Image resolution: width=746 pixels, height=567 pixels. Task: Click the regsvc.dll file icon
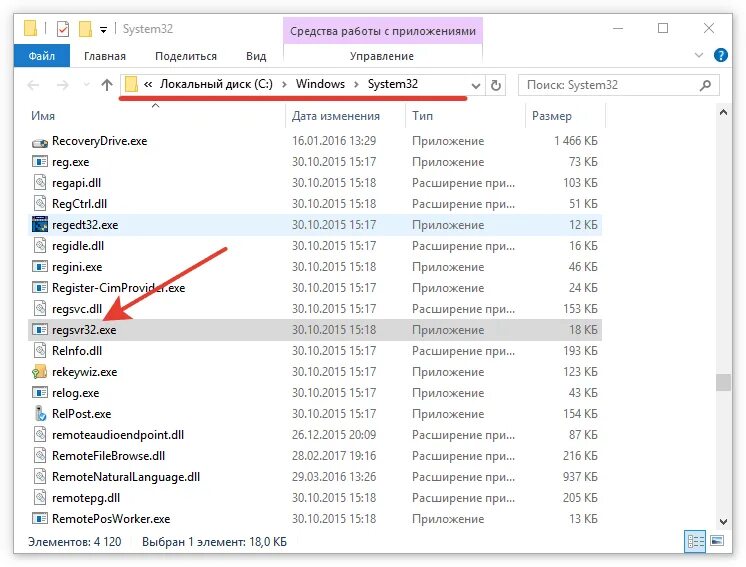pos(40,308)
